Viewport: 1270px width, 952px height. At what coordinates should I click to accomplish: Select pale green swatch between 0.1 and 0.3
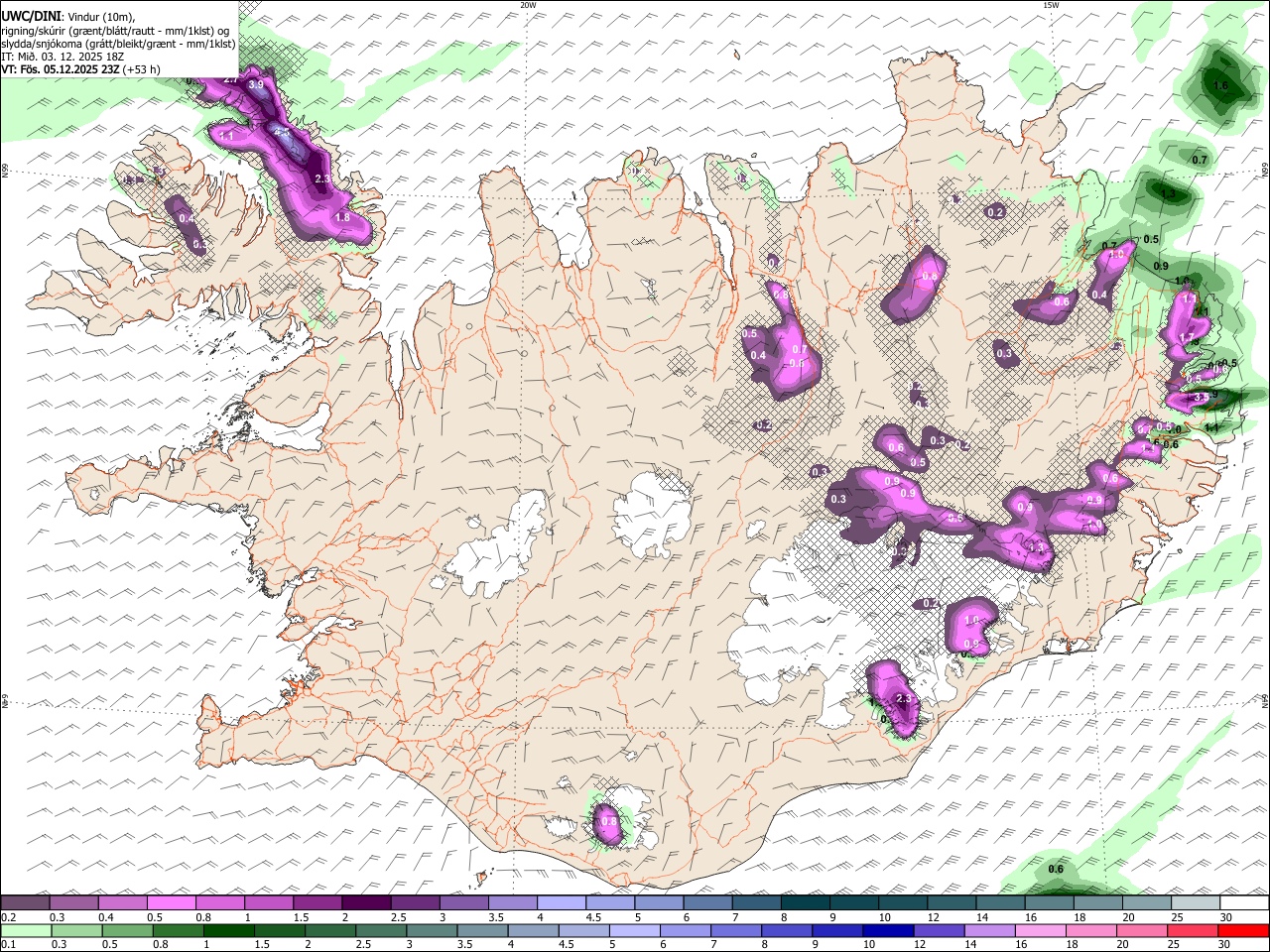tap(26, 930)
